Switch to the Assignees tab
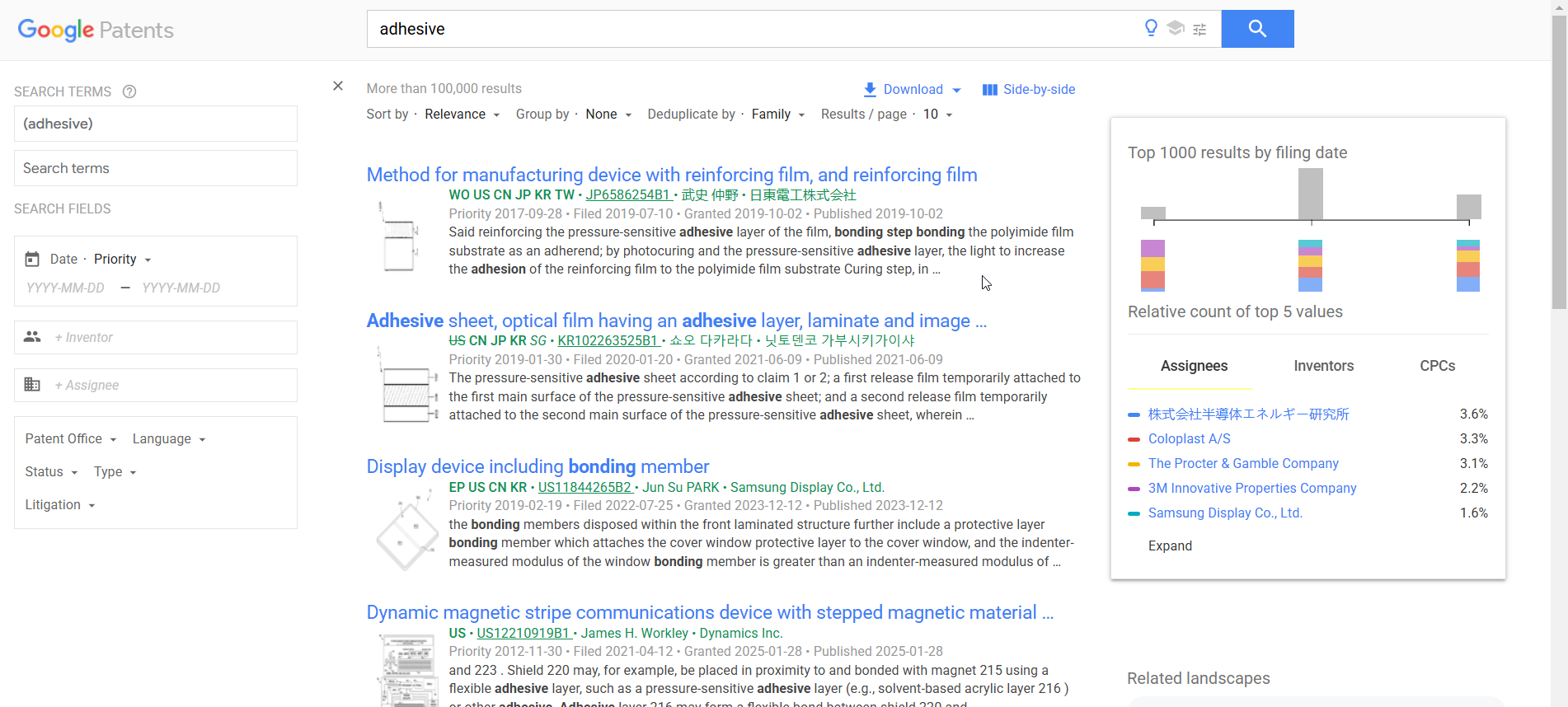1568x707 pixels. (x=1194, y=366)
